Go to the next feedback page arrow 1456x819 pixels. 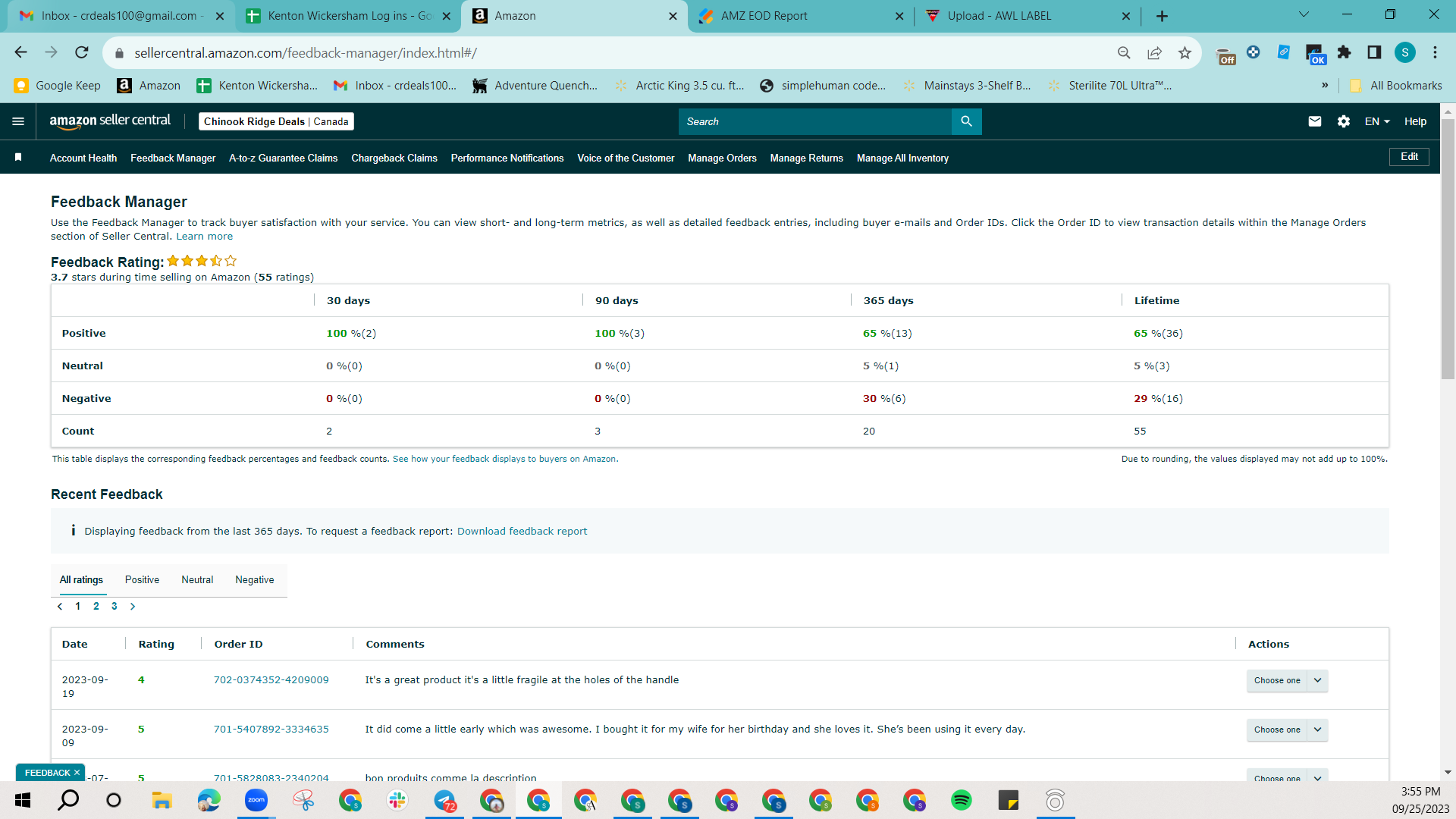(x=133, y=607)
